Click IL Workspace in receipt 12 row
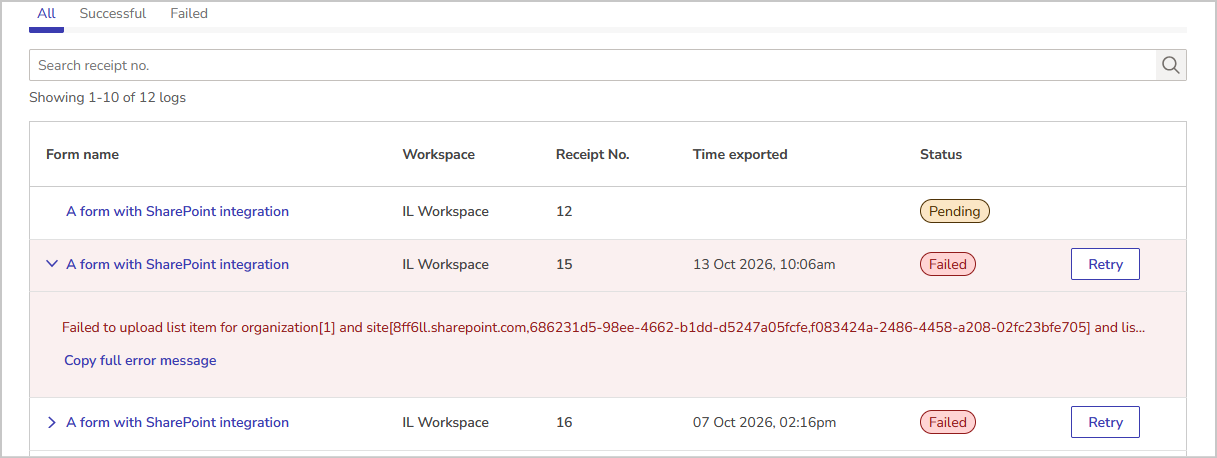The image size is (1217, 458). pyautogui.click(x=446, y=212)
